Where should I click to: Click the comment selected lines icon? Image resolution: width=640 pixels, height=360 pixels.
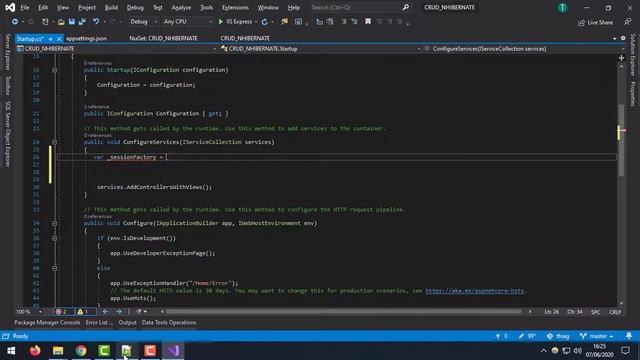pyautogui.click(x=344, y=22)
